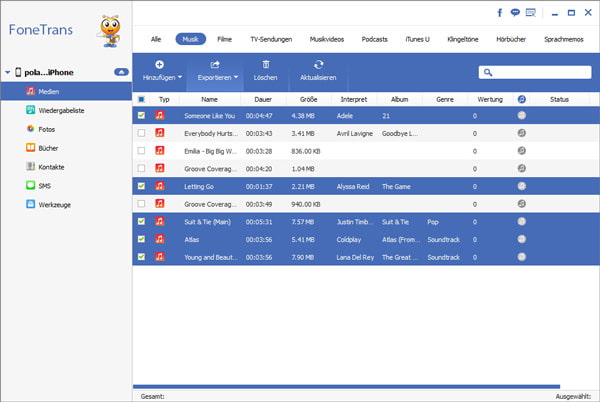Check the 00:04:20 Groove Coverage checkbox

pyautogui.click(x=141, y=168)
